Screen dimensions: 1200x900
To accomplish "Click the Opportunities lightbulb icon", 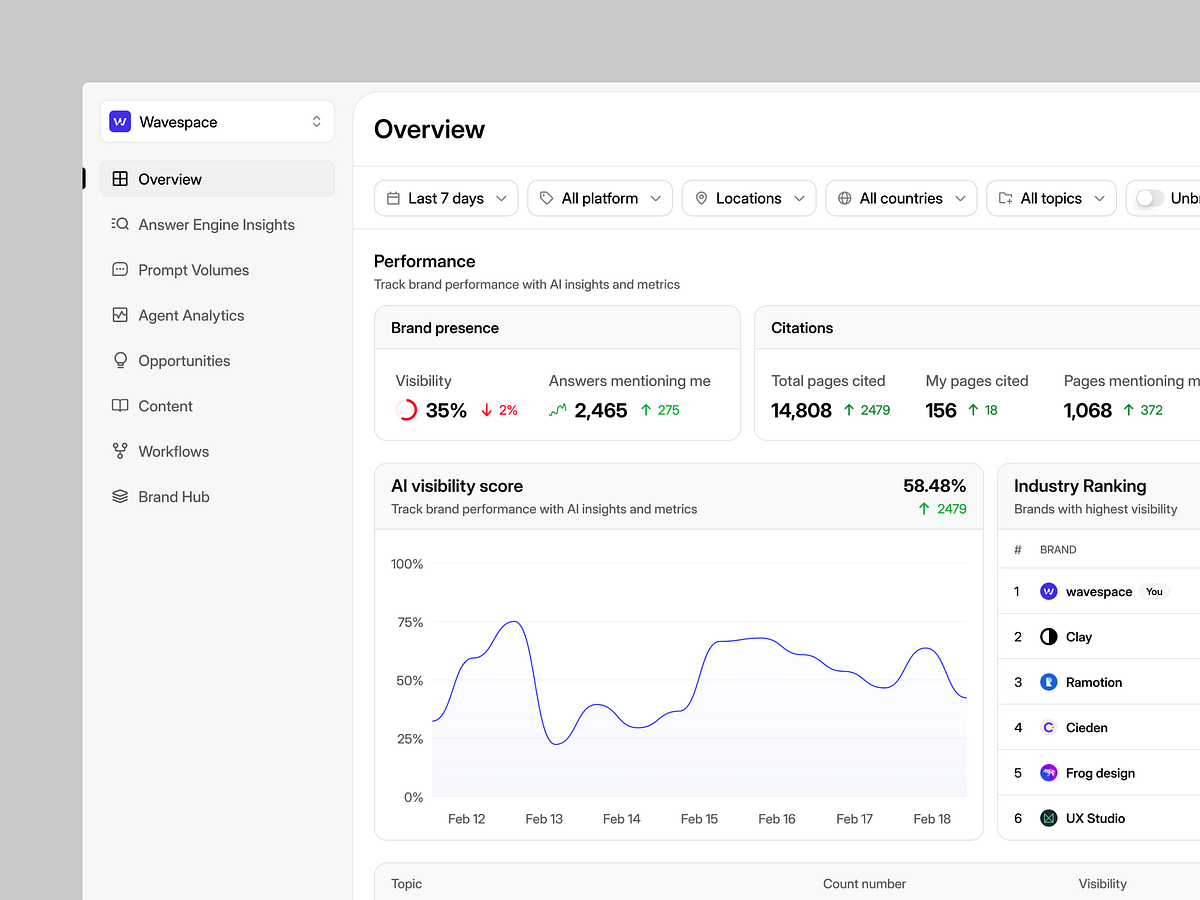I will pos(120,360).
